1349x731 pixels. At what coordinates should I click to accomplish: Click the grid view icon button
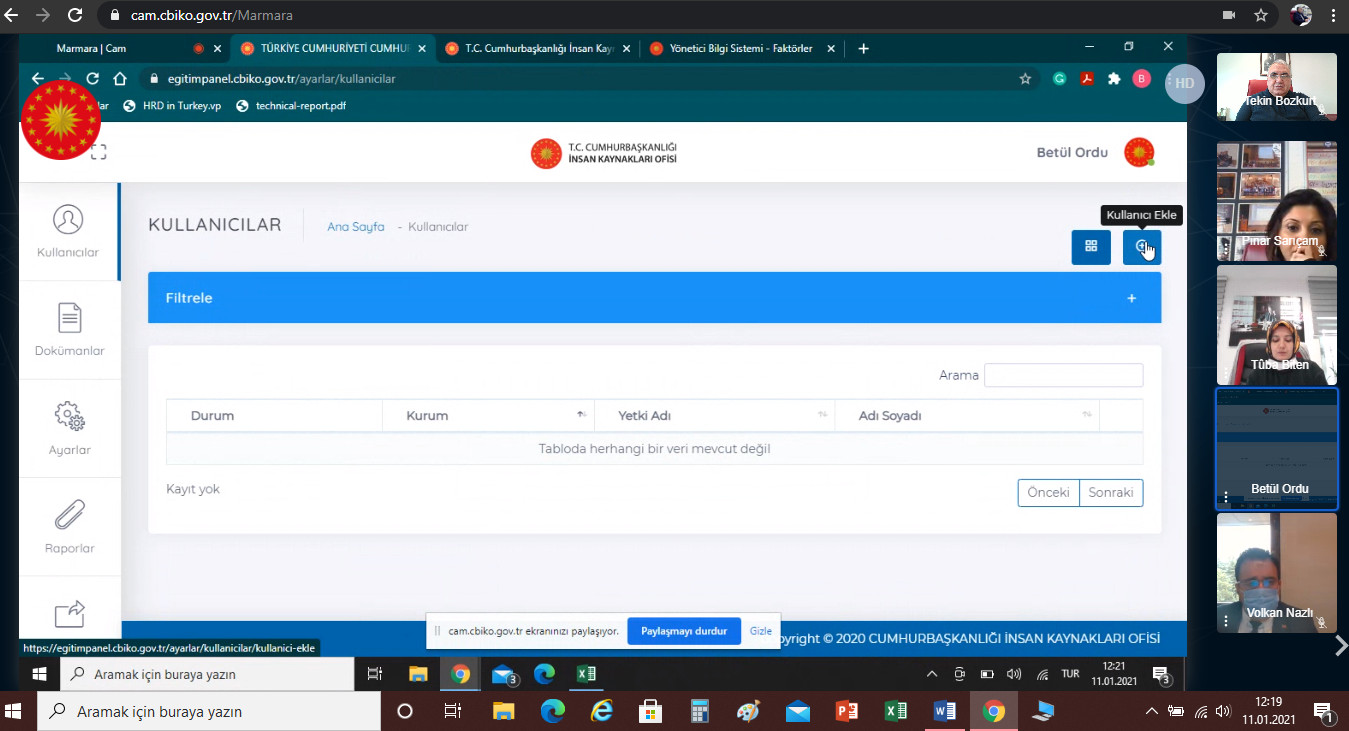(1090, 247)
